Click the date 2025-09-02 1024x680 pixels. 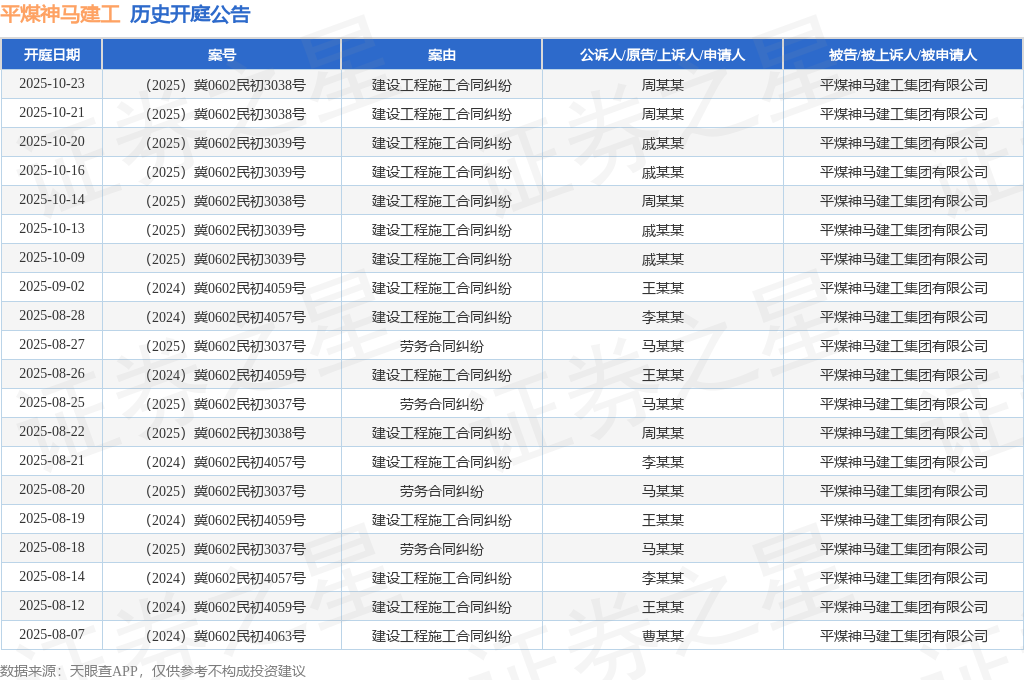(x=52, y=286)
